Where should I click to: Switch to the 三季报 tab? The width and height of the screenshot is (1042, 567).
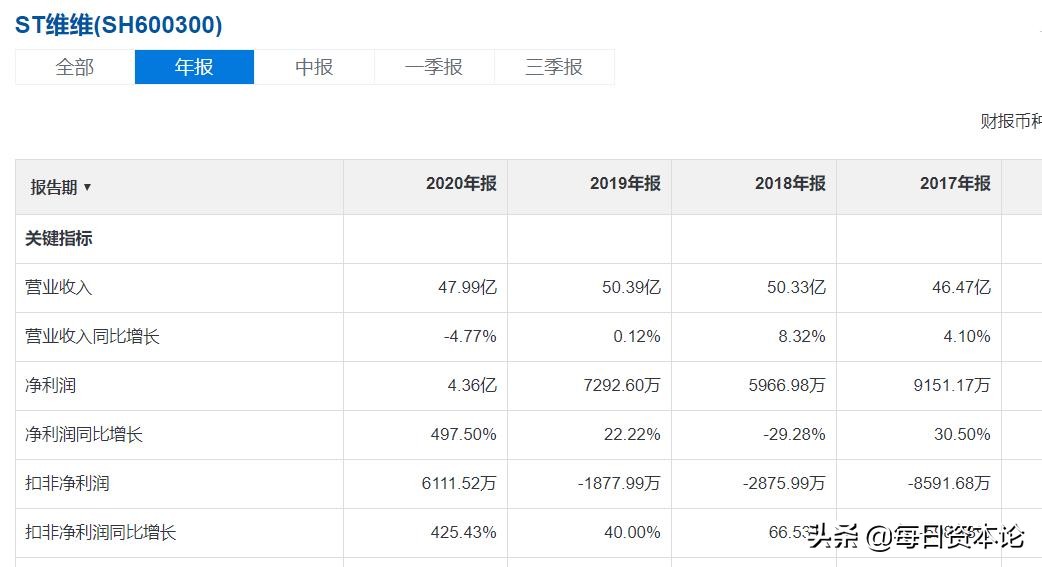554,67
